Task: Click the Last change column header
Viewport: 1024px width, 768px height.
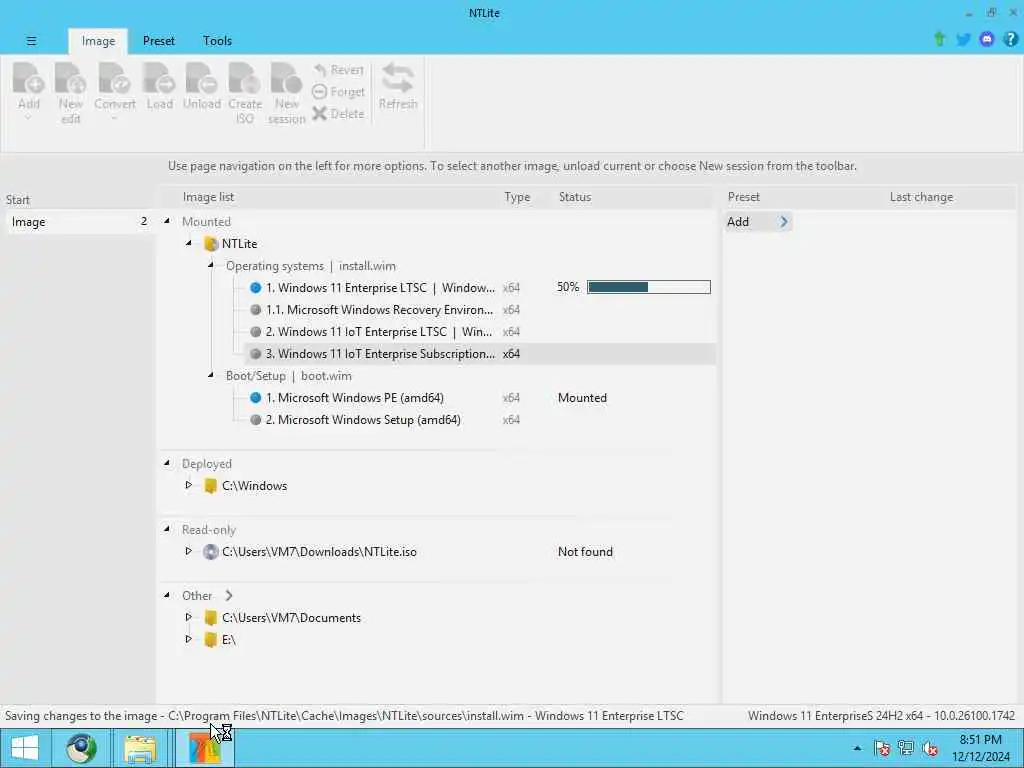Action: (921, 197)
